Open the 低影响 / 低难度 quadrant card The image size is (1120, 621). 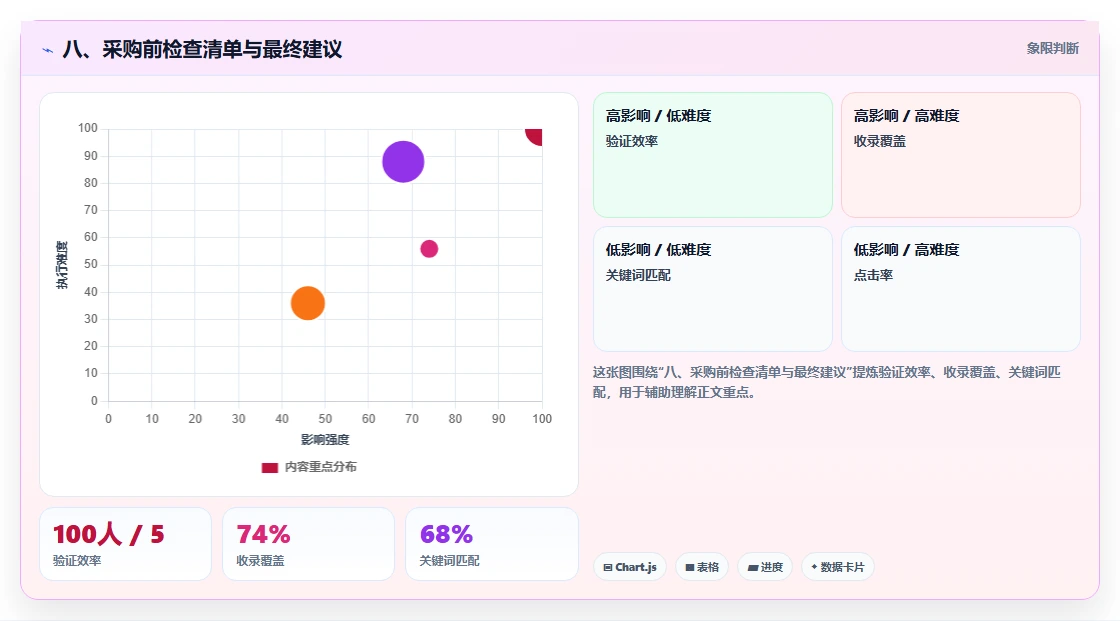click(713, 289)
